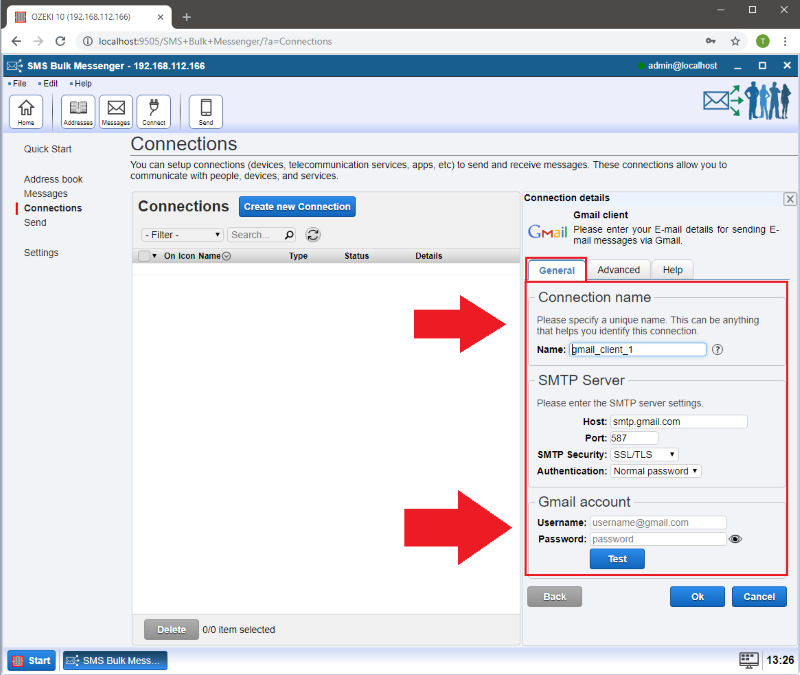Switch to the Advanced tab
The height and width of the screenshot is (675, 800).
click(x=618, y=270)
